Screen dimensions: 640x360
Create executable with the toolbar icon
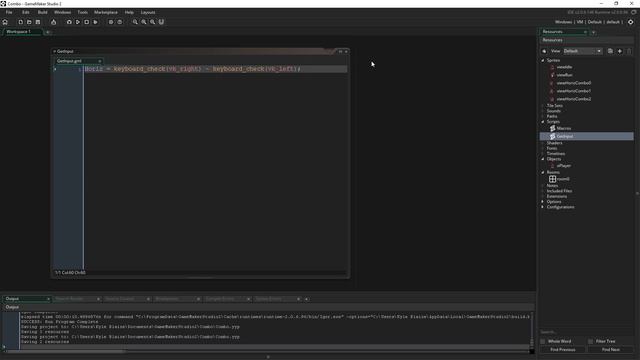[53, 22]
